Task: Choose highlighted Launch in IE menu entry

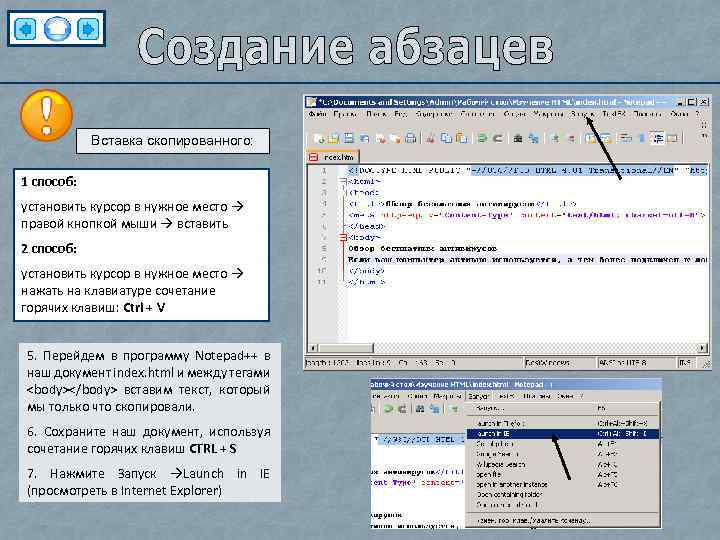Action: click(563, 433)
